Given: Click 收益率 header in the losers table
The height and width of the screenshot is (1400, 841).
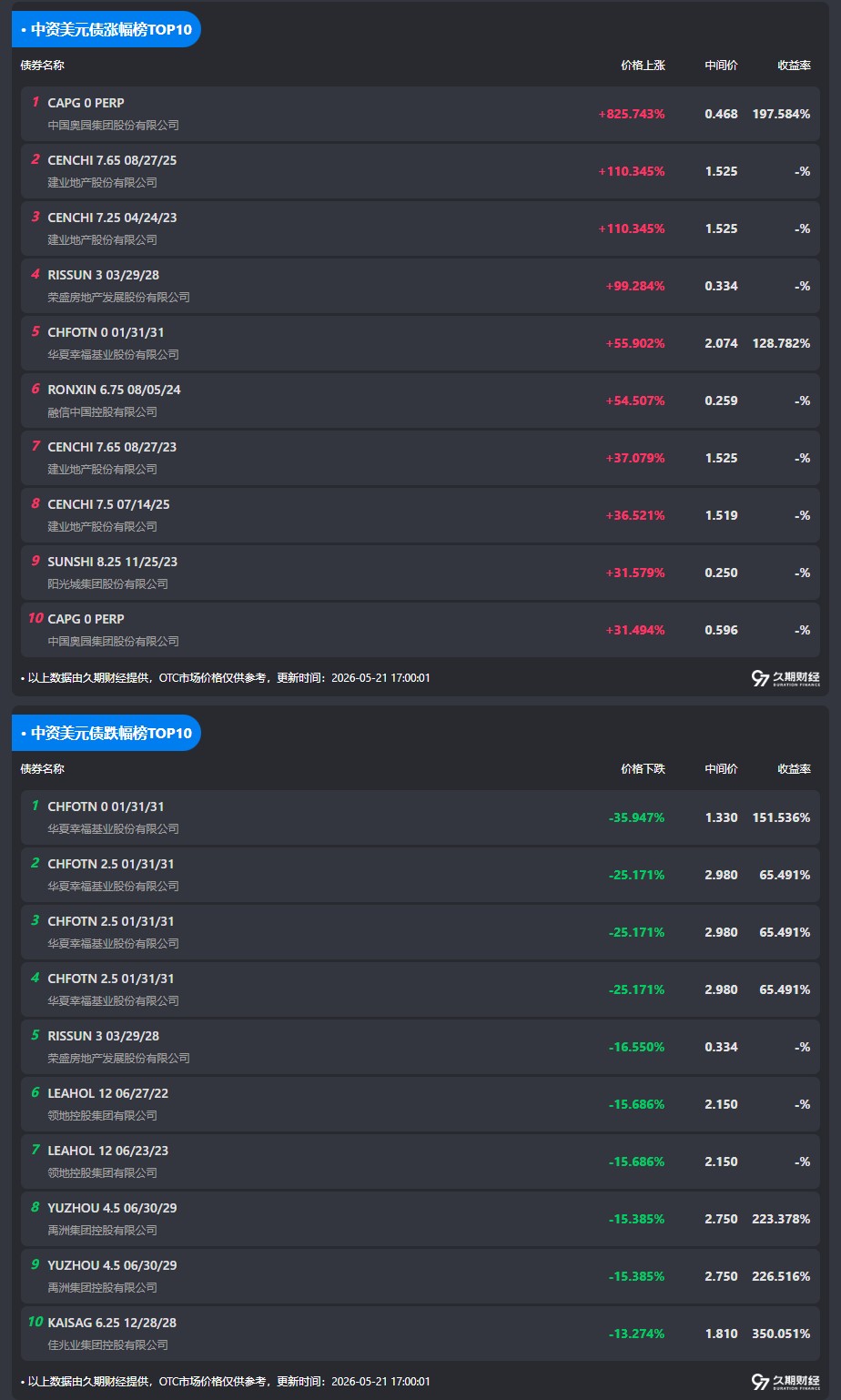Looking at the screenshot, I should 794,769.
